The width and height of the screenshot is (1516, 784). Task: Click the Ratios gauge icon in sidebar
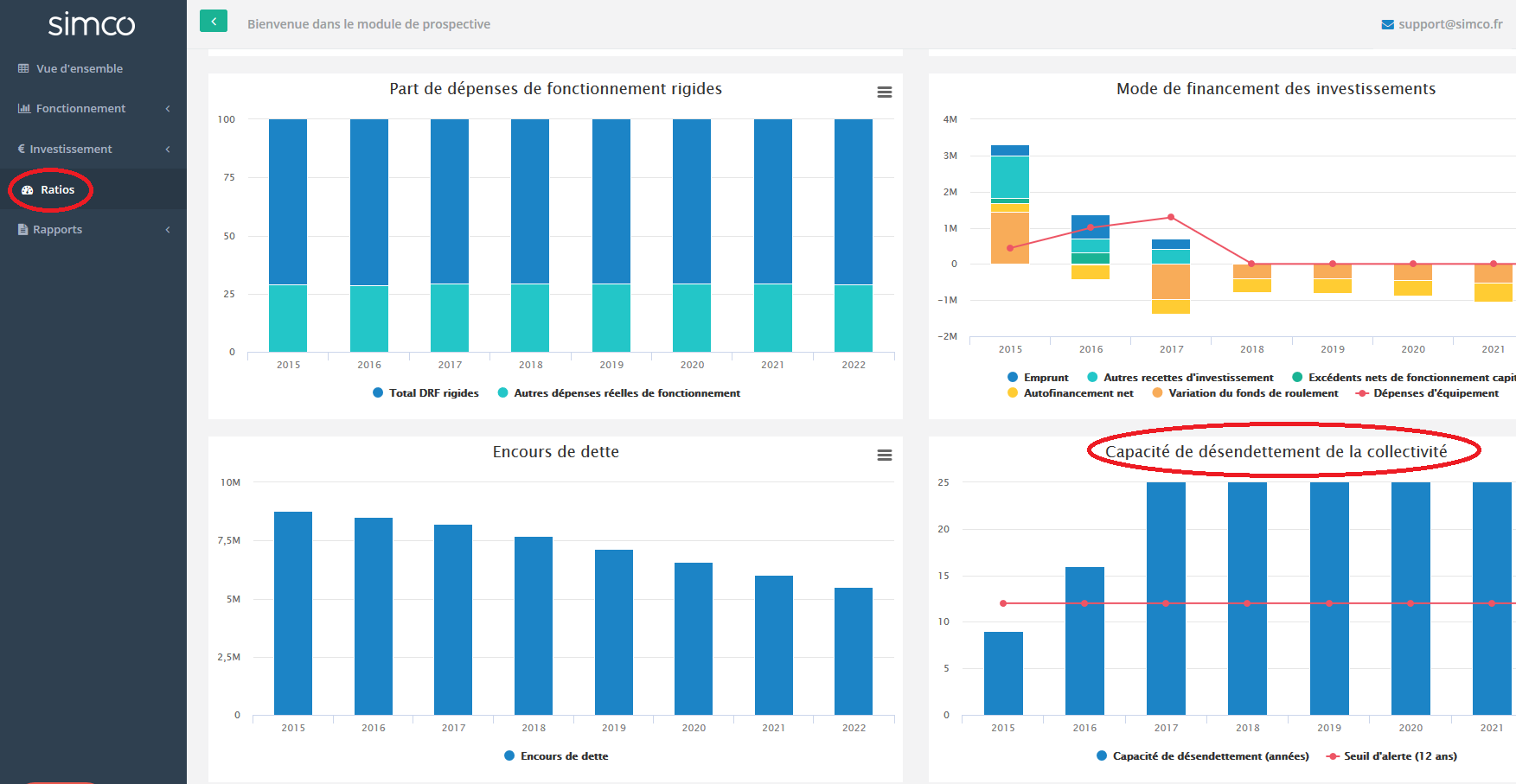pos(28,190)
